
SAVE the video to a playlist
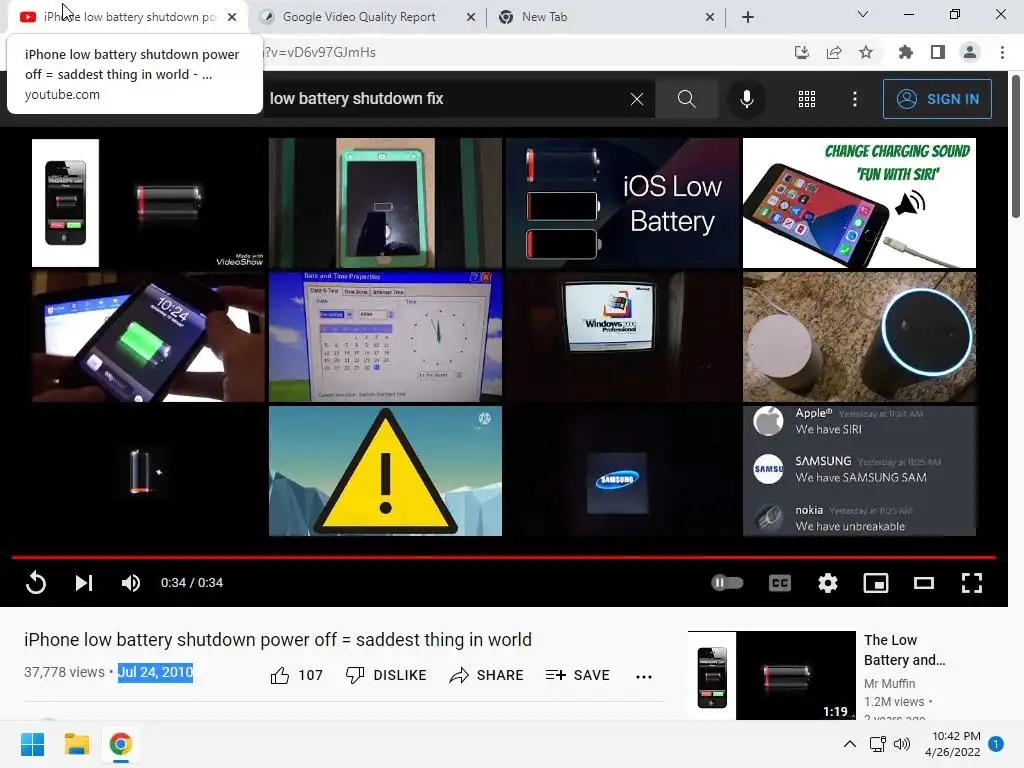point(577,675)
